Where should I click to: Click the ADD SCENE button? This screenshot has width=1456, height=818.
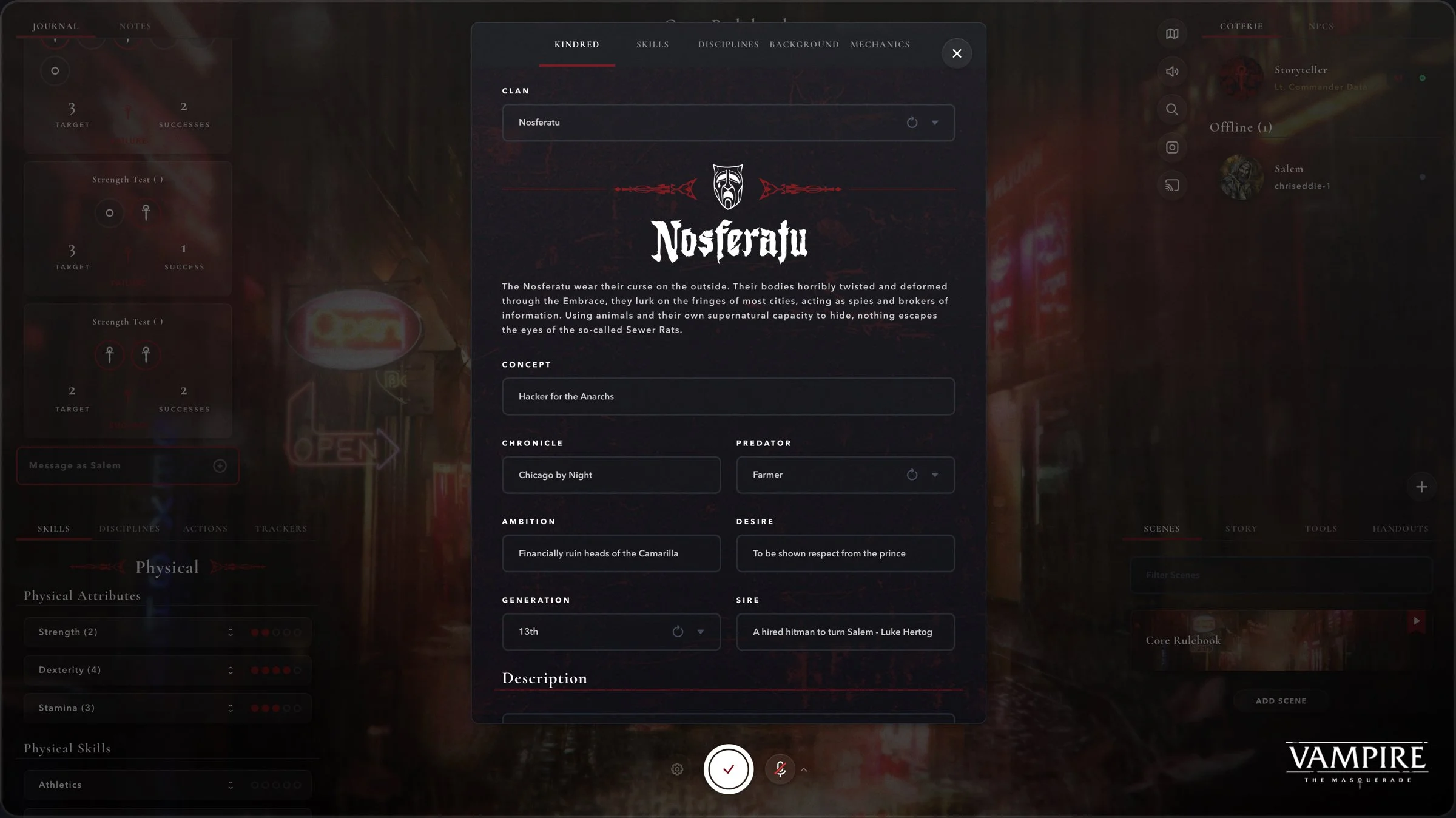coord(1281,701)
